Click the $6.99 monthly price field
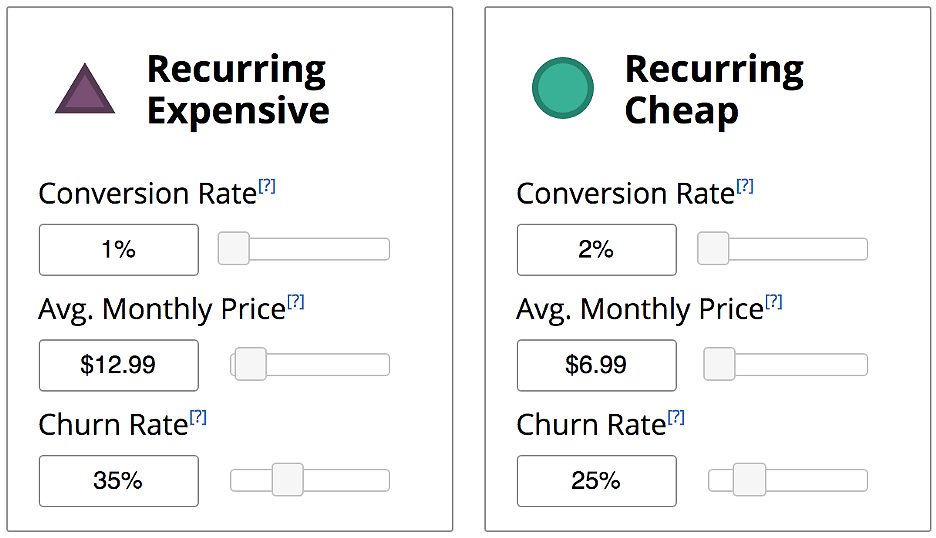Screen dimensions: 936x538 pyautogui.click(x=597, y=365)
